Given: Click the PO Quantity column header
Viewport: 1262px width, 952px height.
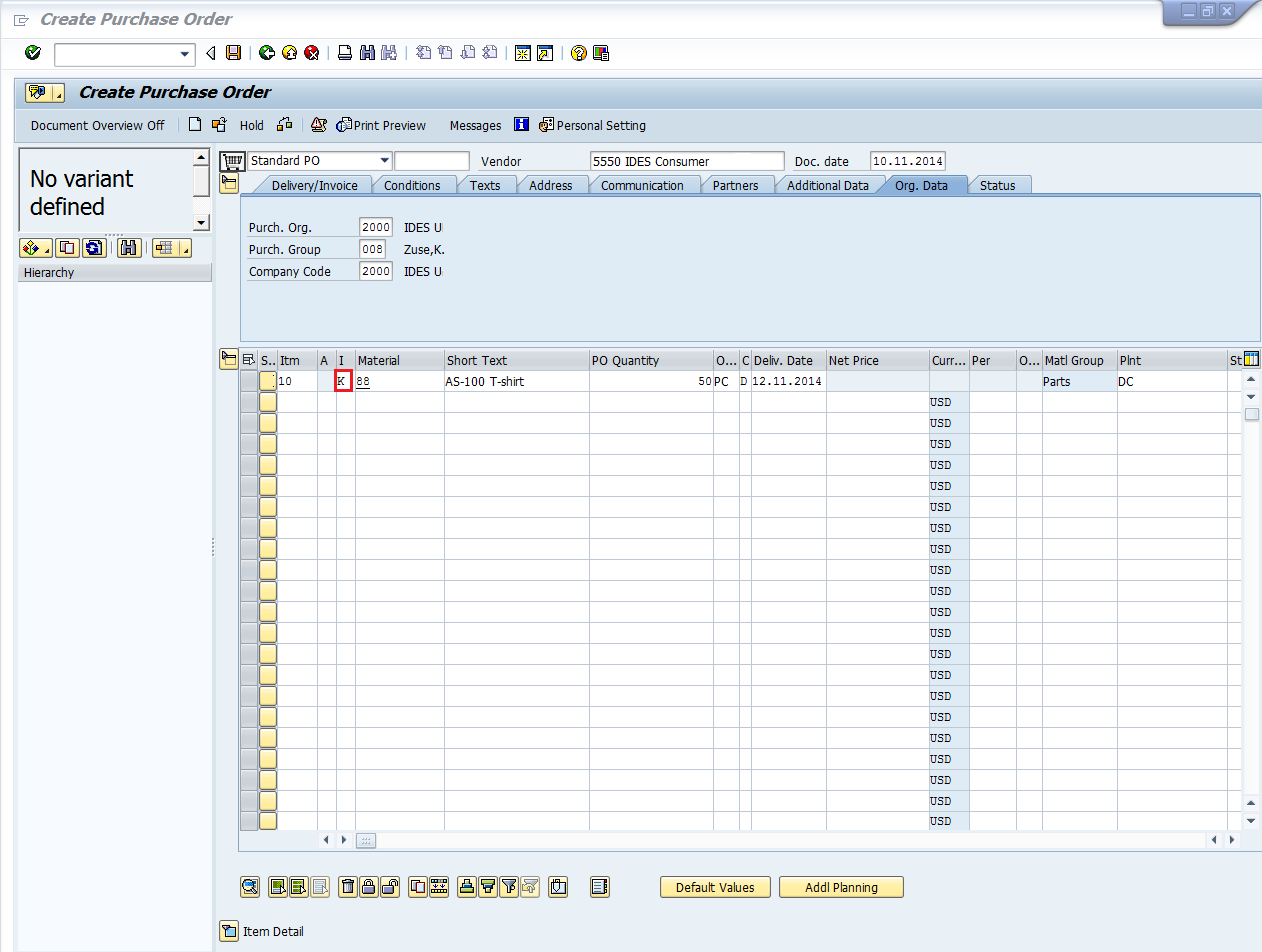Looking at the screenshot, I should [651, 360].
